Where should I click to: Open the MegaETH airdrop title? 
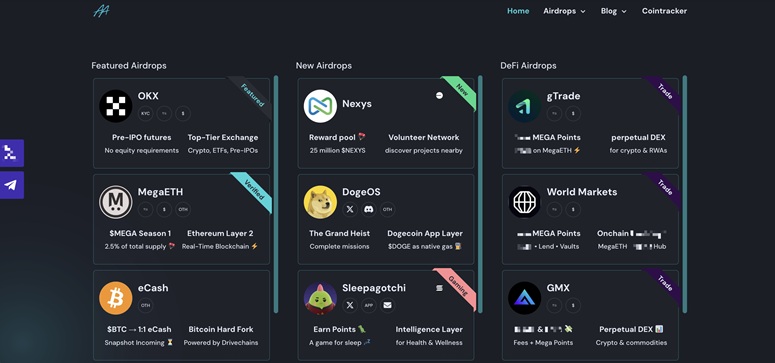coord(161,192)
